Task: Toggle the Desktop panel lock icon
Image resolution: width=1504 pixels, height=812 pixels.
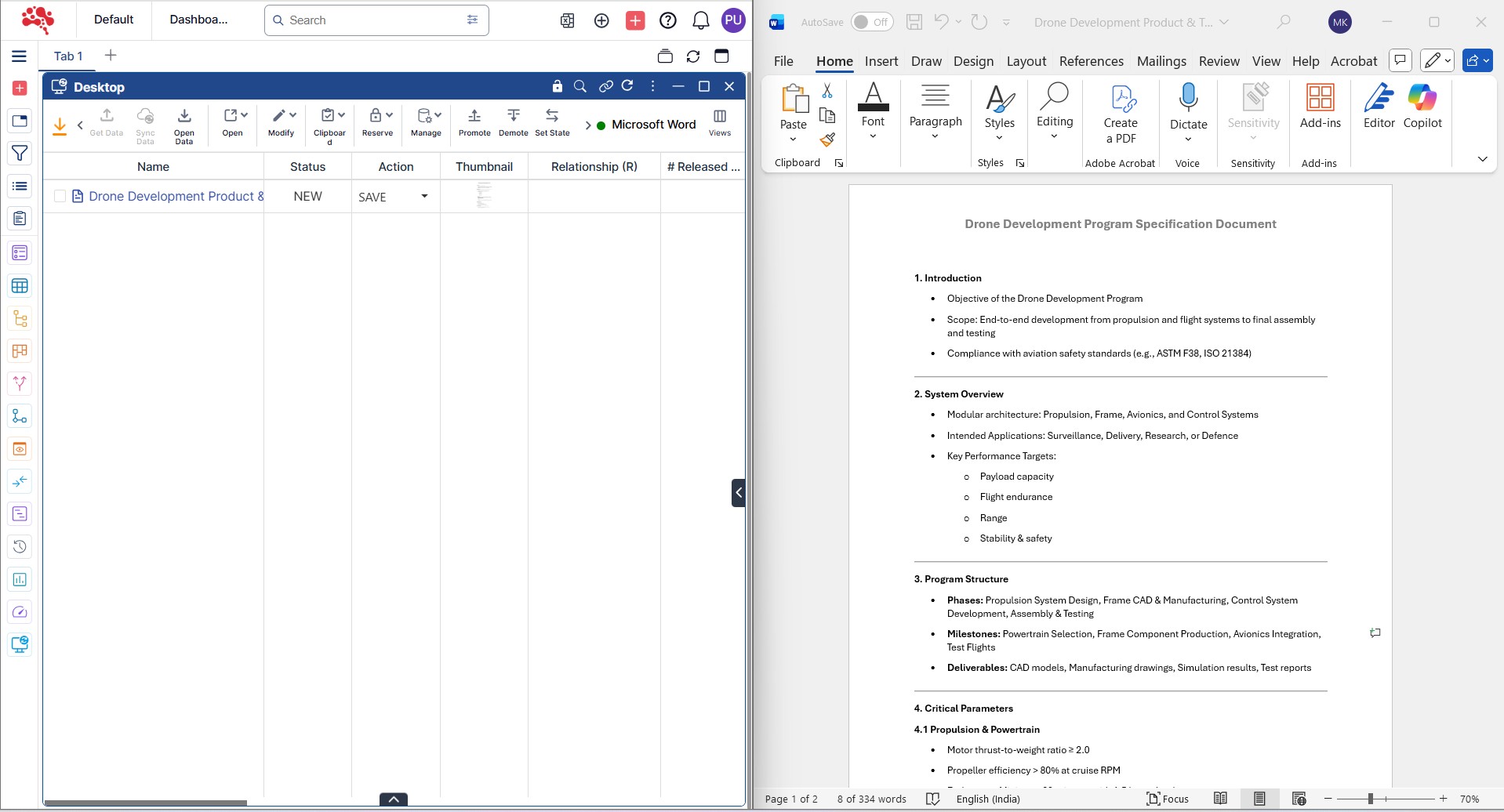Action: 557,86
